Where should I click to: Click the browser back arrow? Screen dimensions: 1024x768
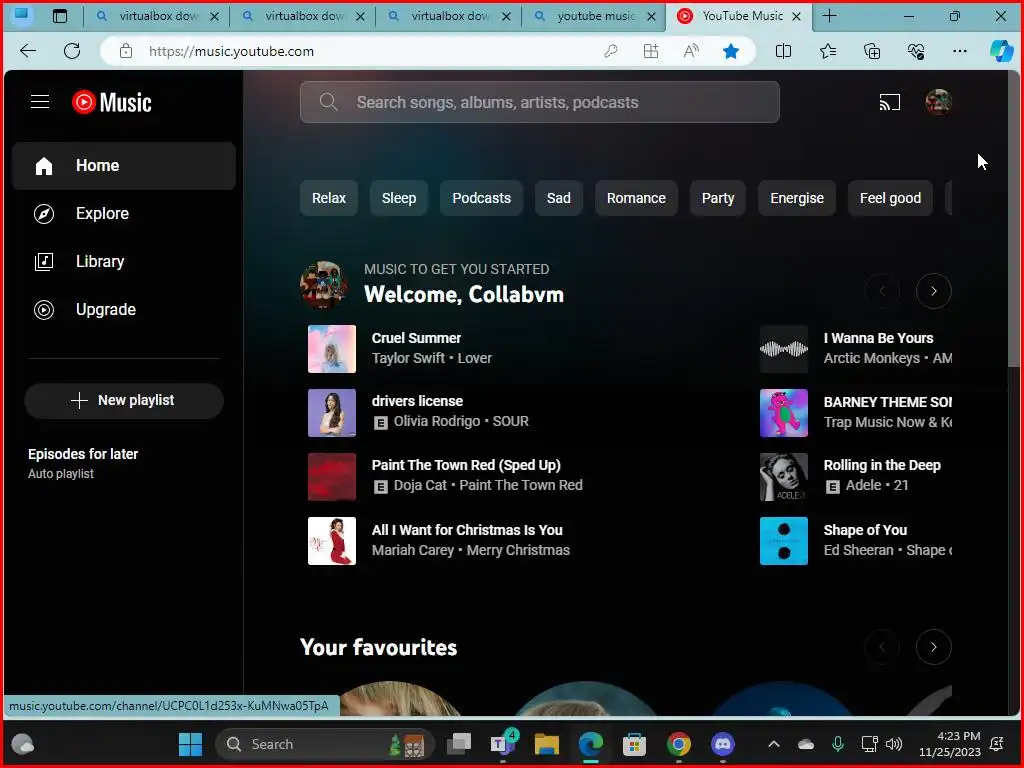pos(28,51)
